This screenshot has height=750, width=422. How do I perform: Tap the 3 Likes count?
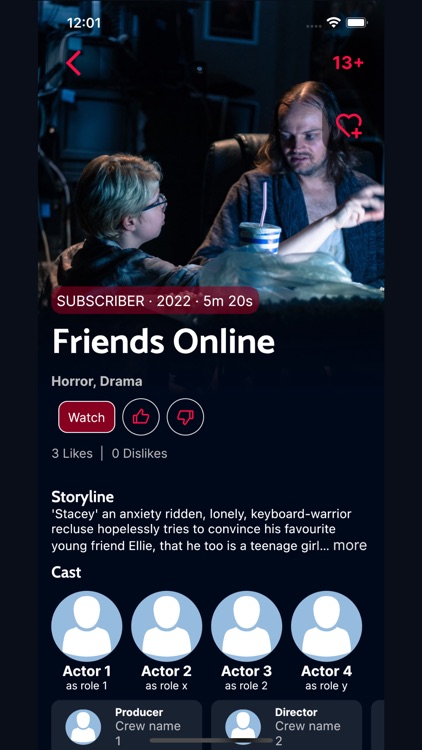coord(72,453)
